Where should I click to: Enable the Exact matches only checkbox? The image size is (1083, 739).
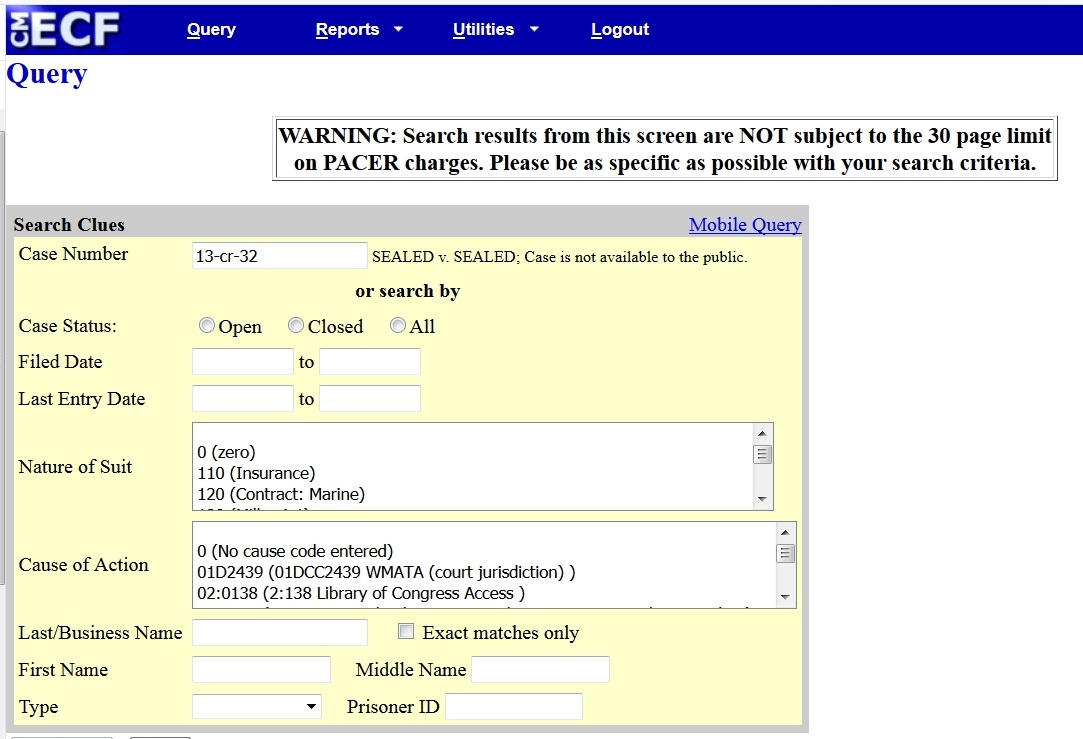pos(406,632)
